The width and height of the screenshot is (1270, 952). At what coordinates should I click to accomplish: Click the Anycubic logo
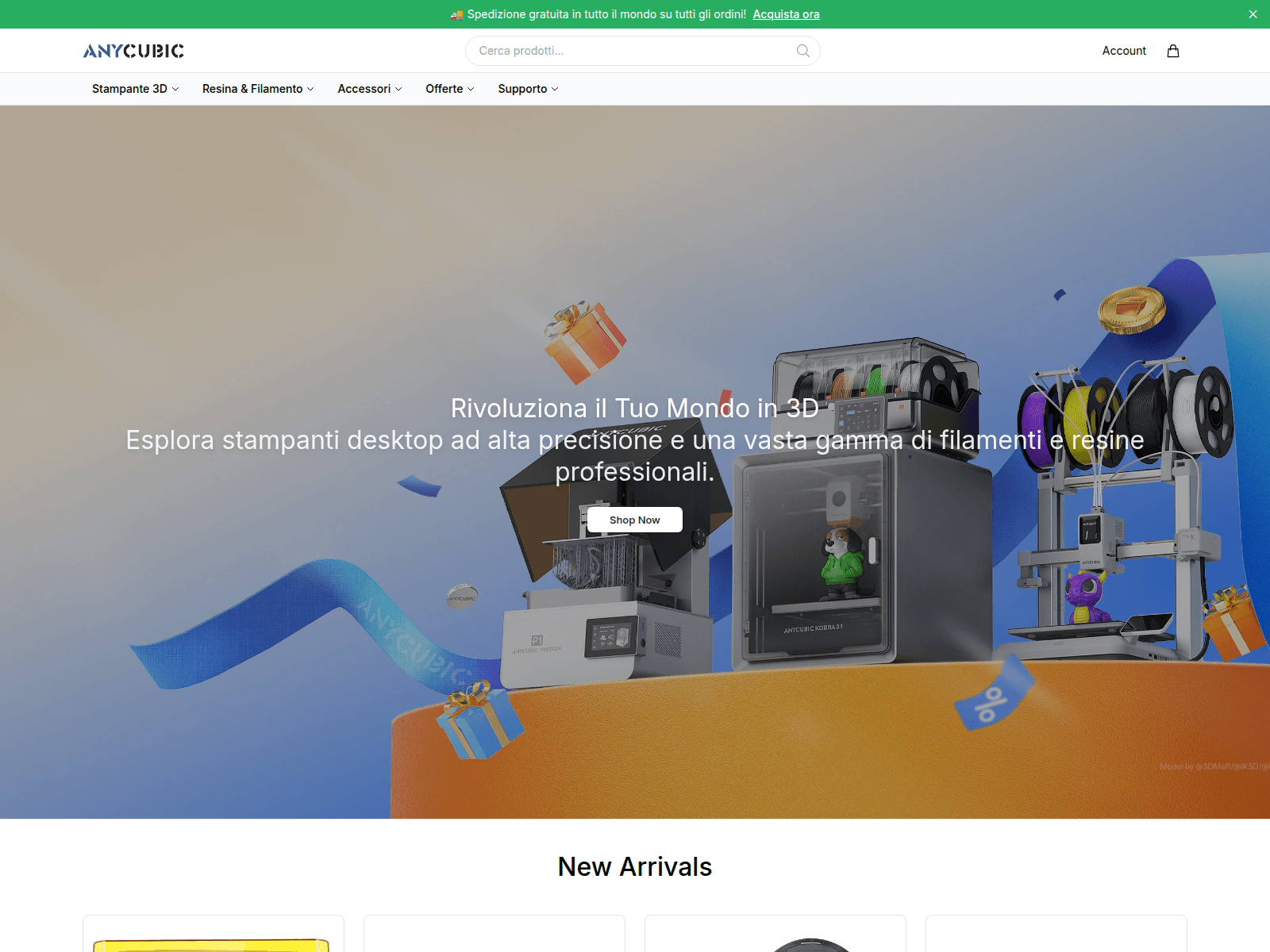133,51
